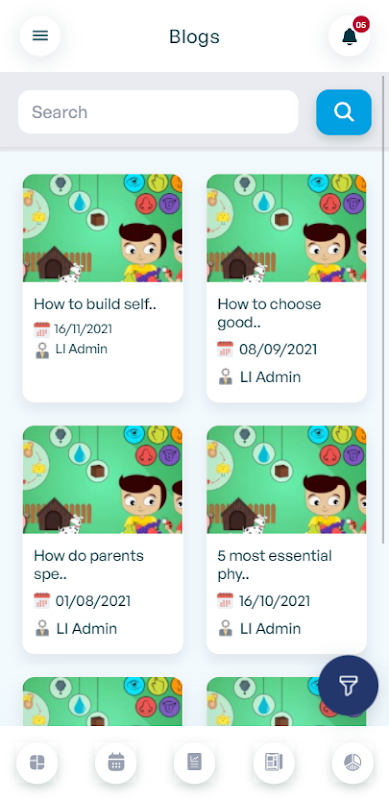The width and height of the screenshot is (389, 800).
Task: Open the hamburger menu
Action: [x=40, y=36]
